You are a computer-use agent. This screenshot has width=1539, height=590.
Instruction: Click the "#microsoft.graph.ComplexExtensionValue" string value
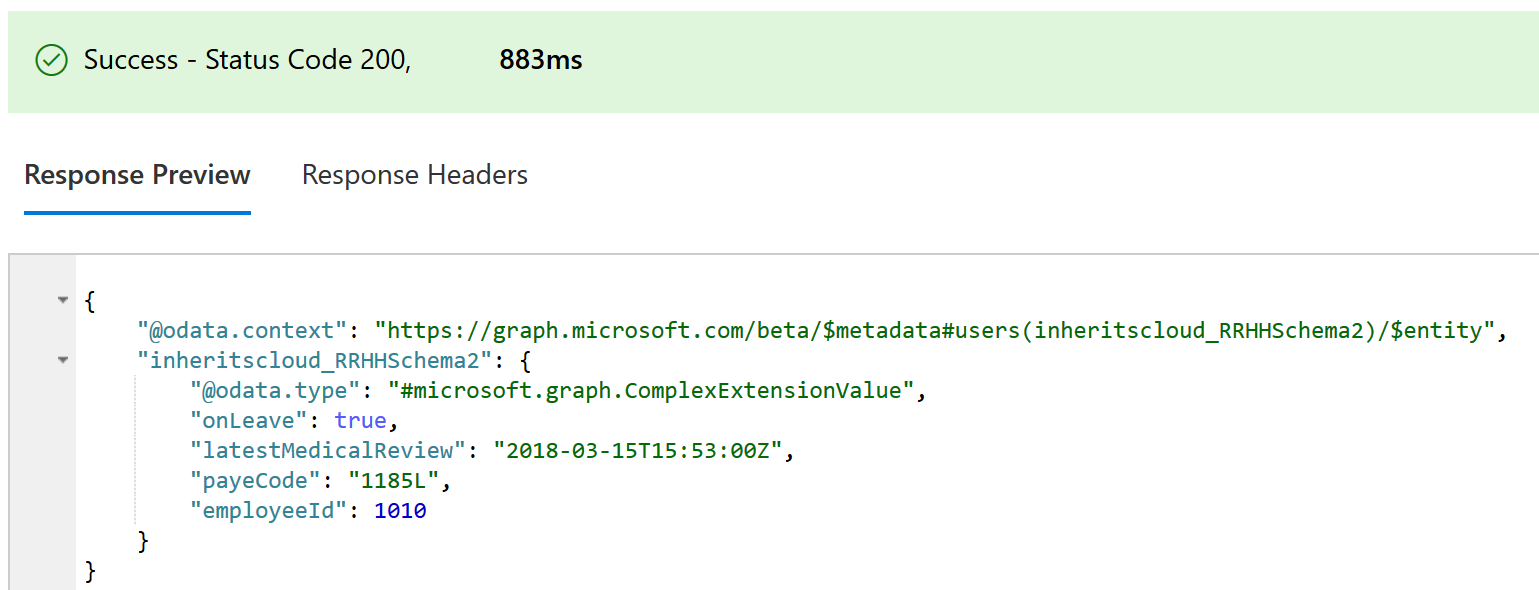click(651, 390)
